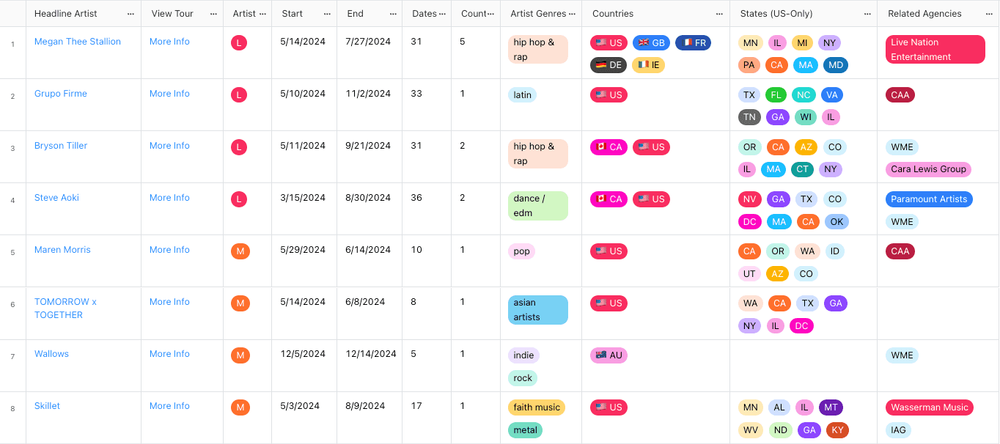Click CAA agency tag in Maren Morris row
The height and width of the screenshot is (444, 1000).
point(900,251)
